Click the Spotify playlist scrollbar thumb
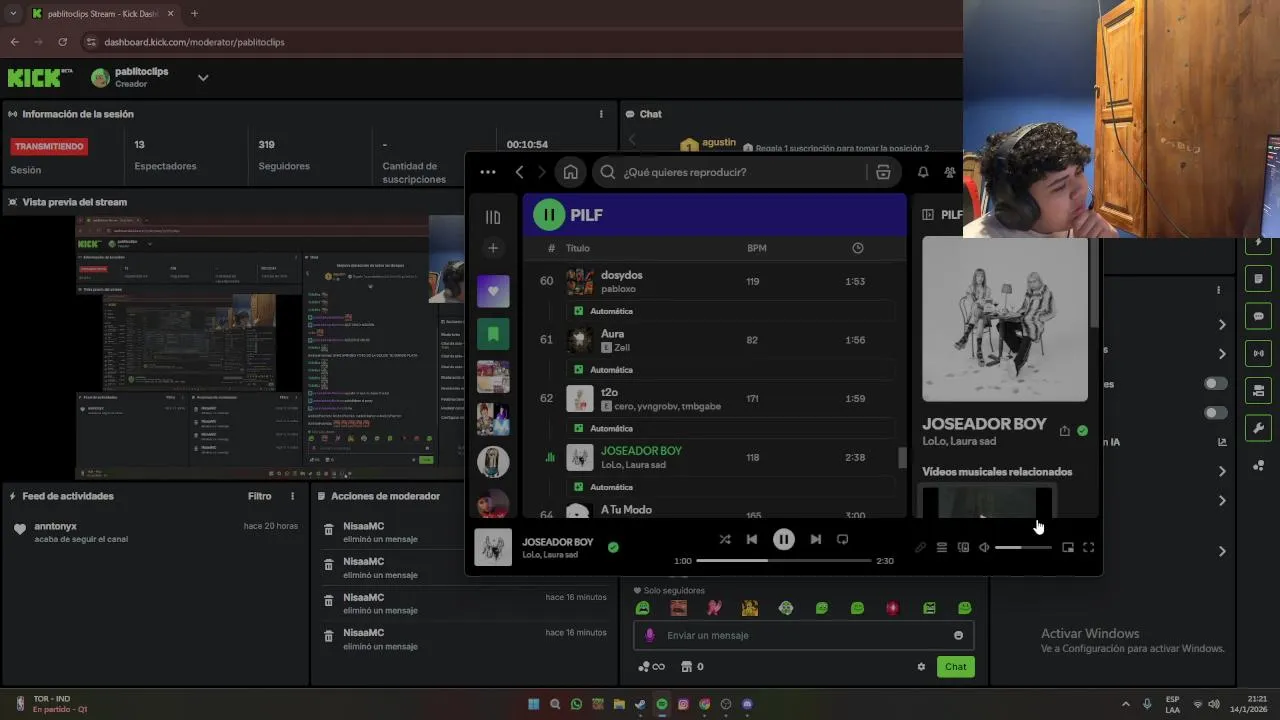The height and width of the screenshot is (720, 1280). (x=902, y=458)
